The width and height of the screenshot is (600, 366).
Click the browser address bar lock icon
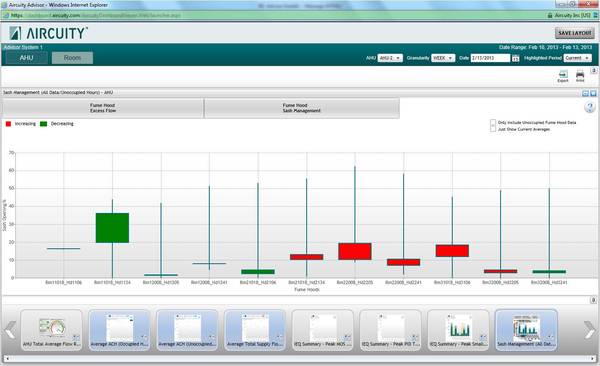click(x=550, y=15)
